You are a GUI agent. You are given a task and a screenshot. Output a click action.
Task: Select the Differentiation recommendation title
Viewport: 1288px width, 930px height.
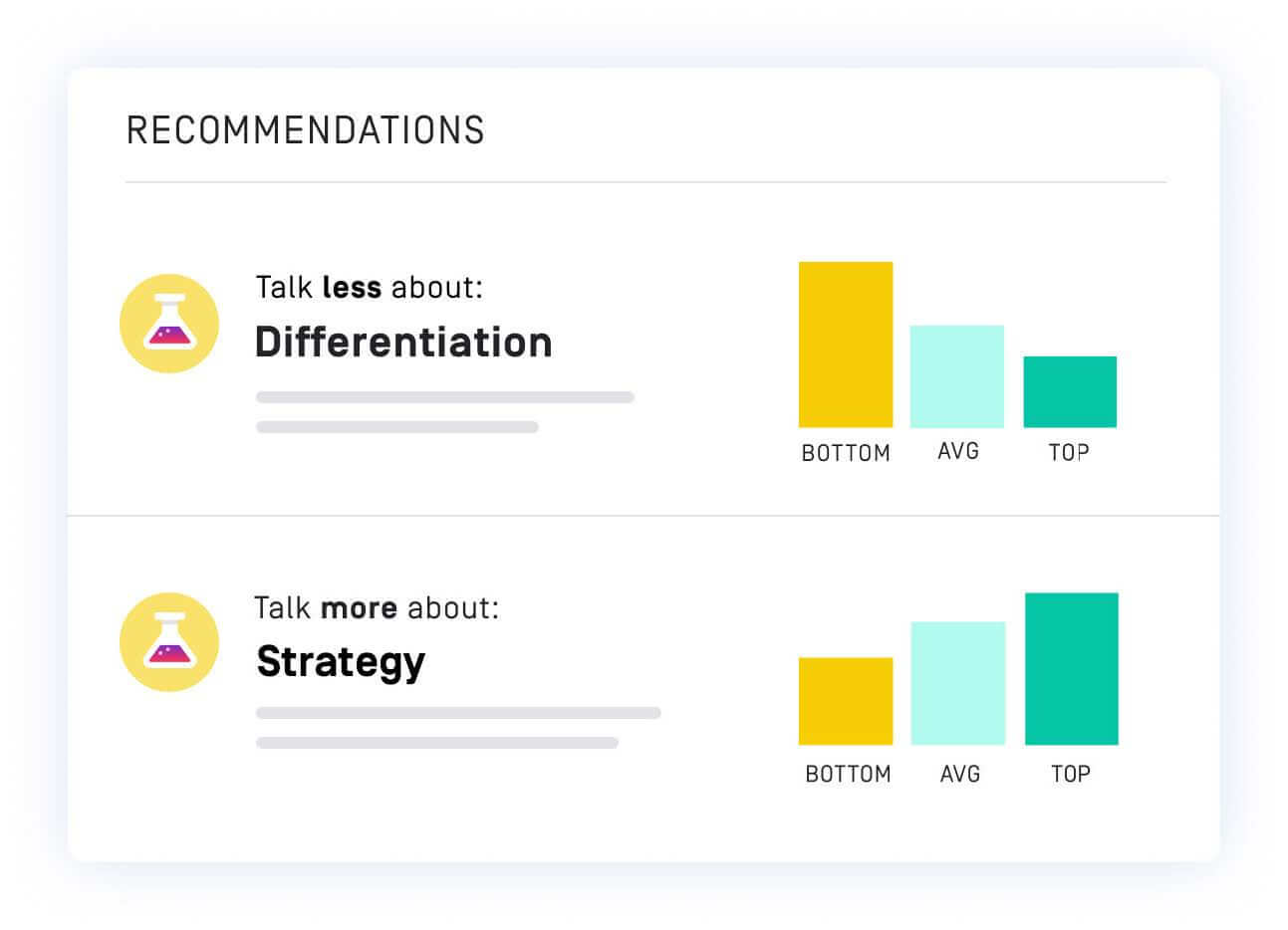pos(403,342)
